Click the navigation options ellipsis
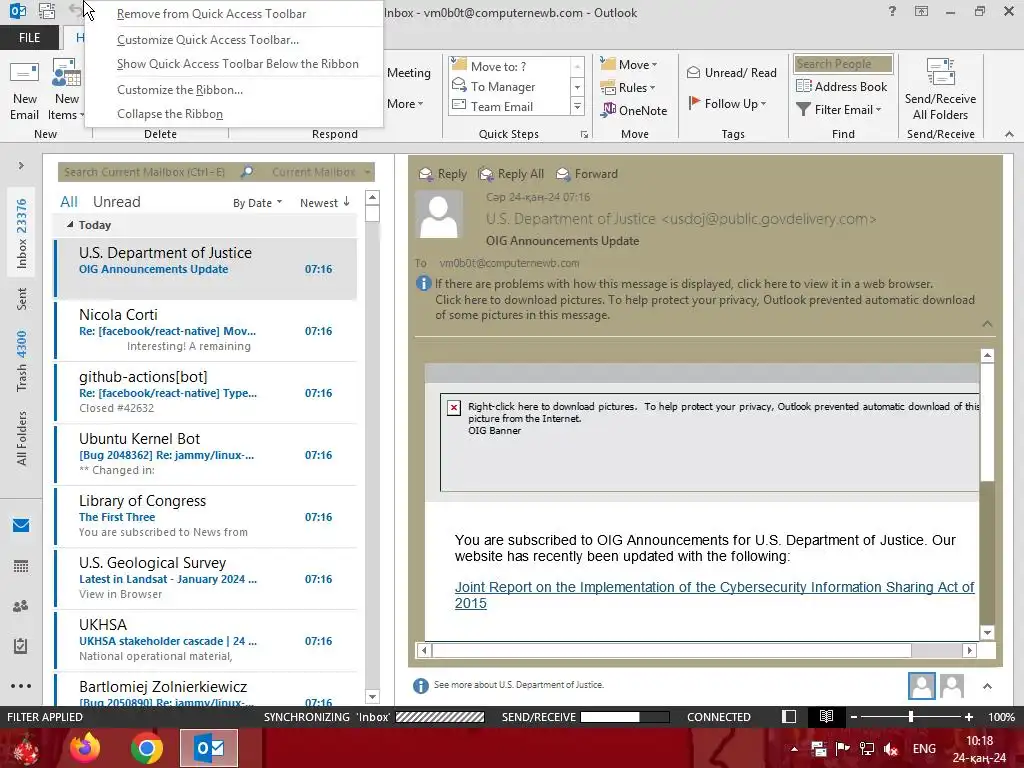 point(21,686)
